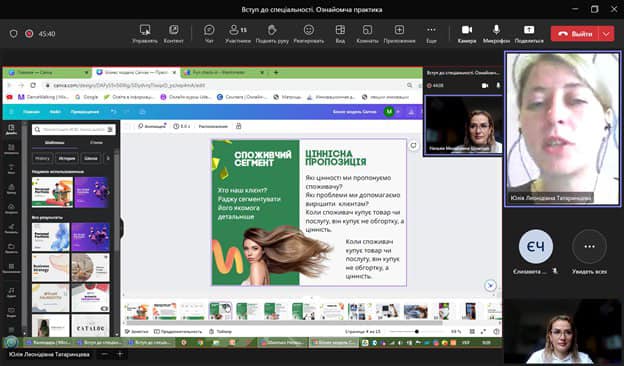Click the red recording indicator icon

coord(29,34)
